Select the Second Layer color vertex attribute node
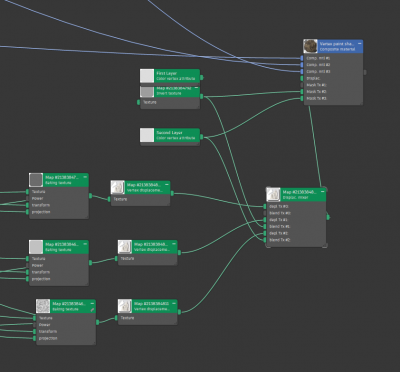 pos(170,135)
